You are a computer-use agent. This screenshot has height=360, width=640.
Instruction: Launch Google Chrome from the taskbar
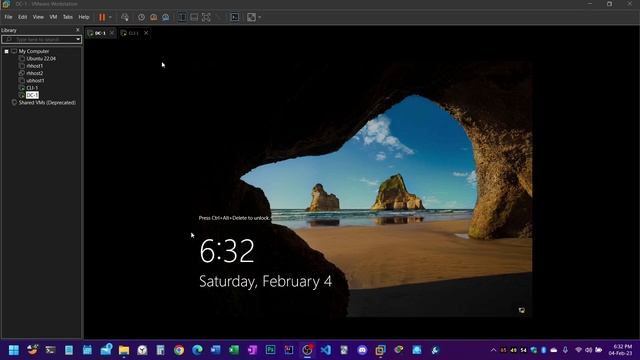point(179,350)
